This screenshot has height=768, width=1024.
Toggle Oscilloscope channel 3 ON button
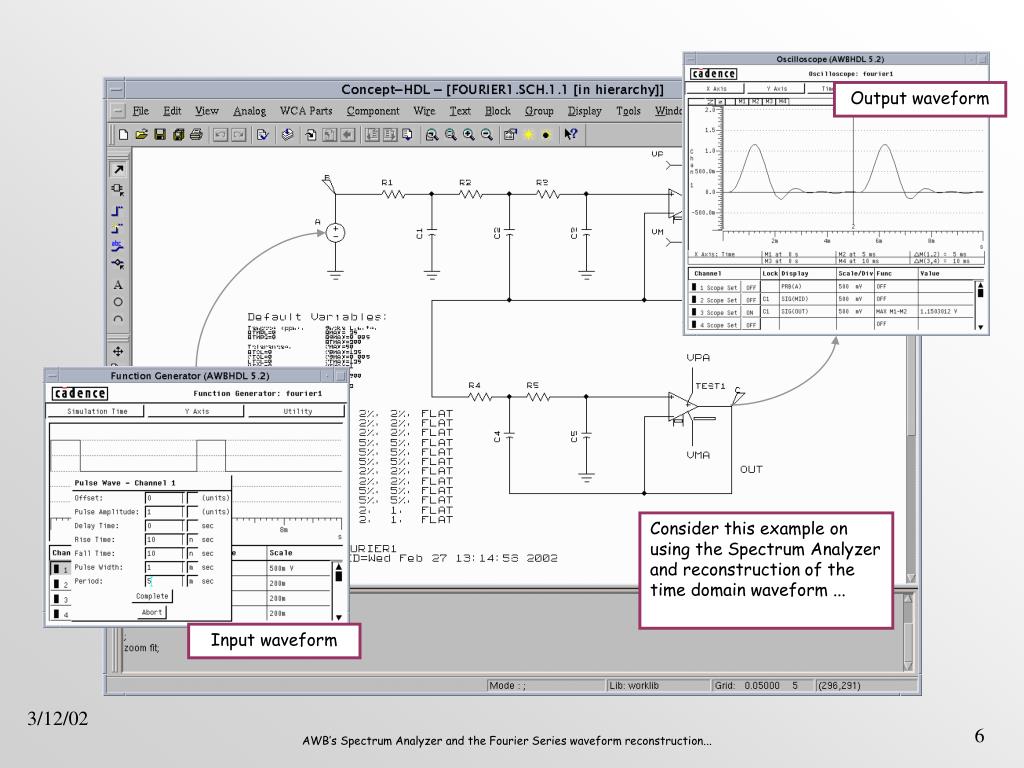[x=751, y=312]
